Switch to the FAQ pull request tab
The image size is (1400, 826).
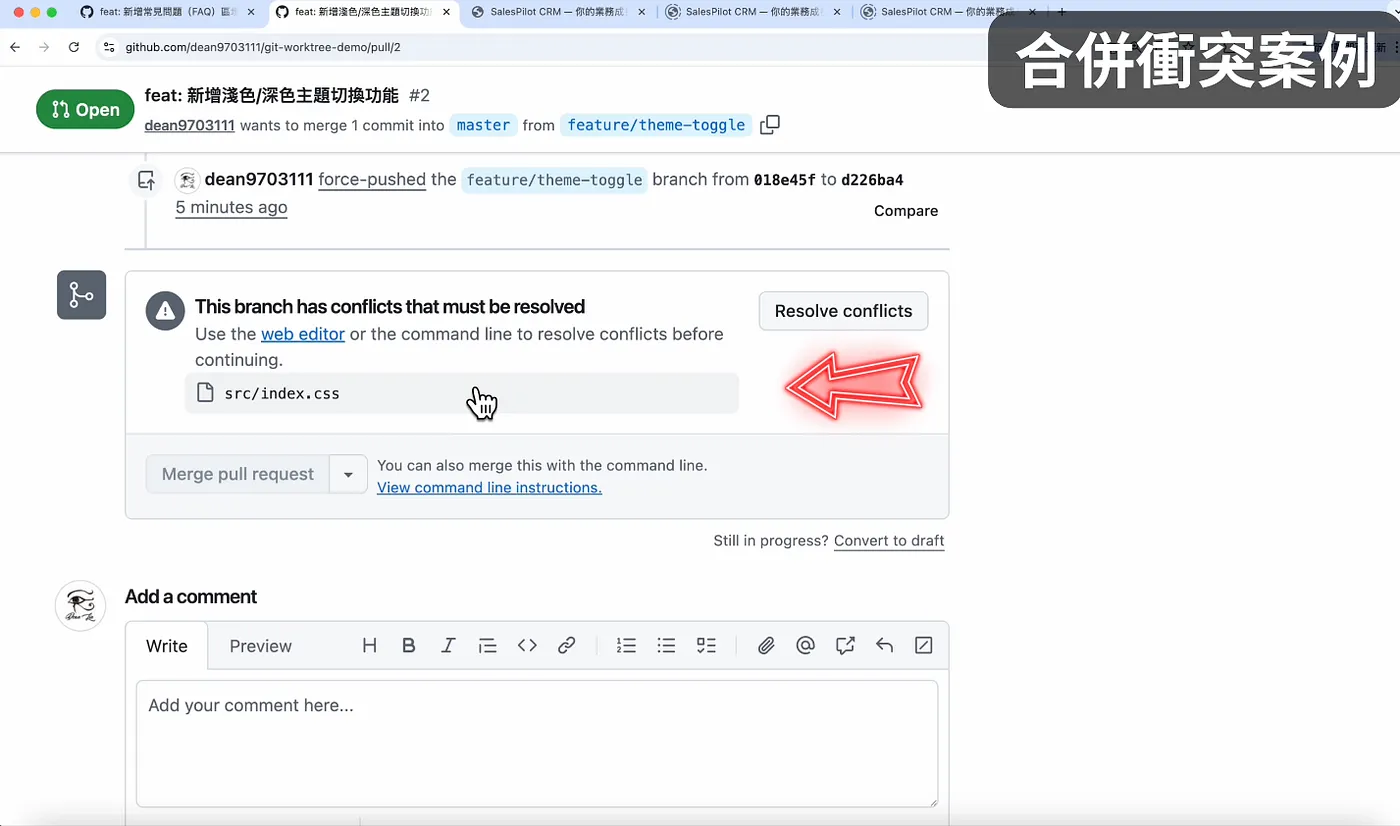point(166,12)
